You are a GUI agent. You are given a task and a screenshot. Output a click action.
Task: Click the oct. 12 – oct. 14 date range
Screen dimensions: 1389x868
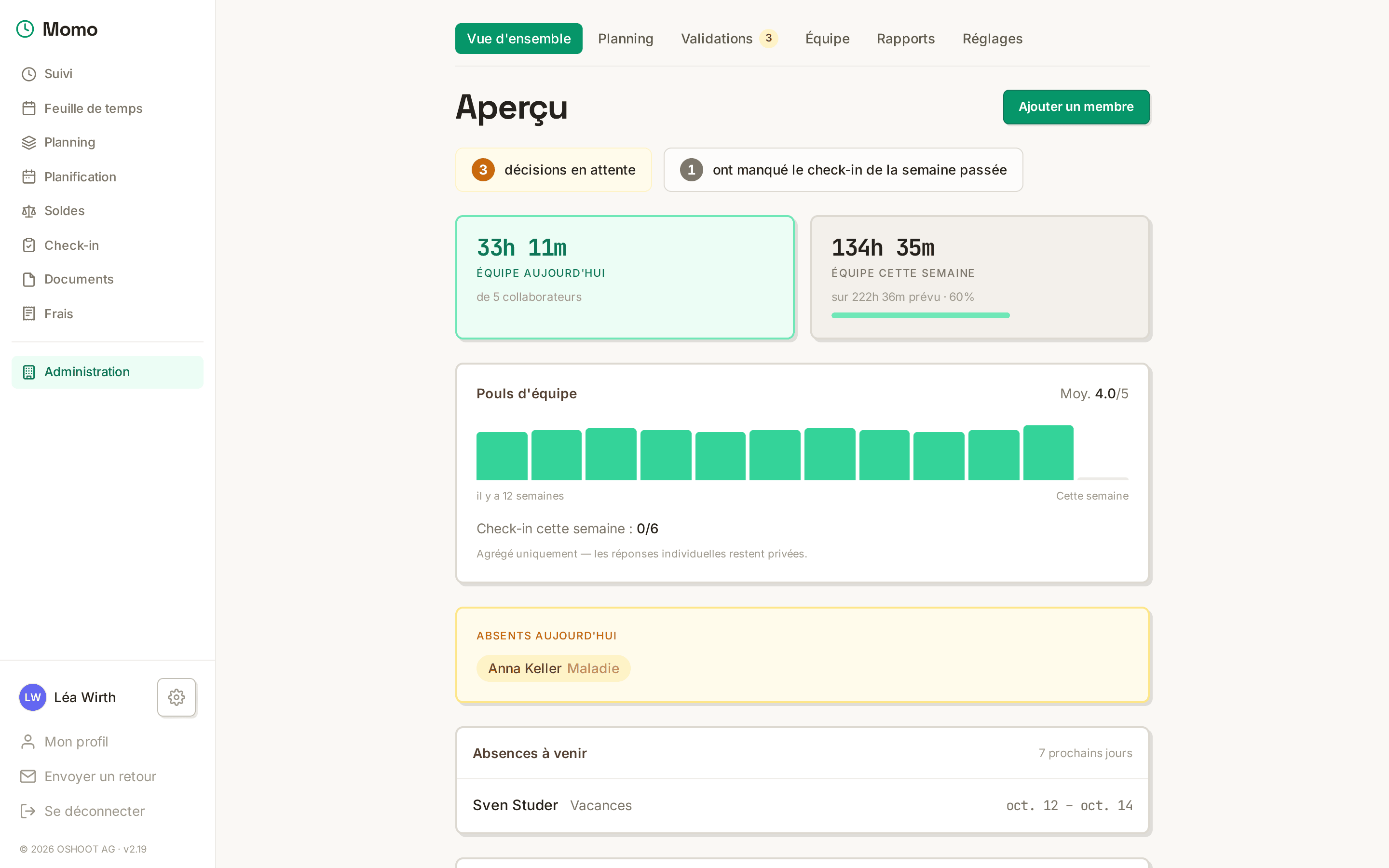[1069, 805]
